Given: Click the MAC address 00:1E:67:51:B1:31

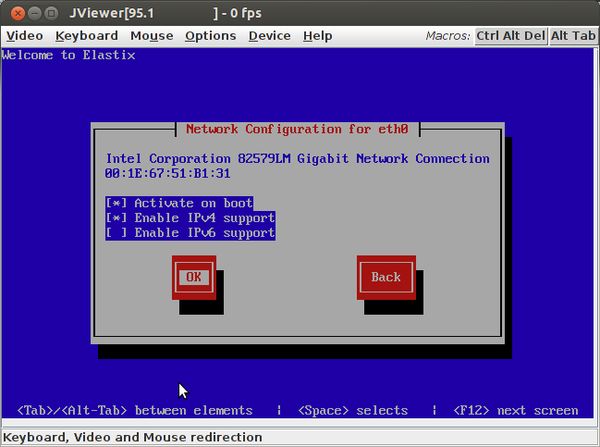Looking at the screenshot, I should pyautogui.click(x=168, y=173).
